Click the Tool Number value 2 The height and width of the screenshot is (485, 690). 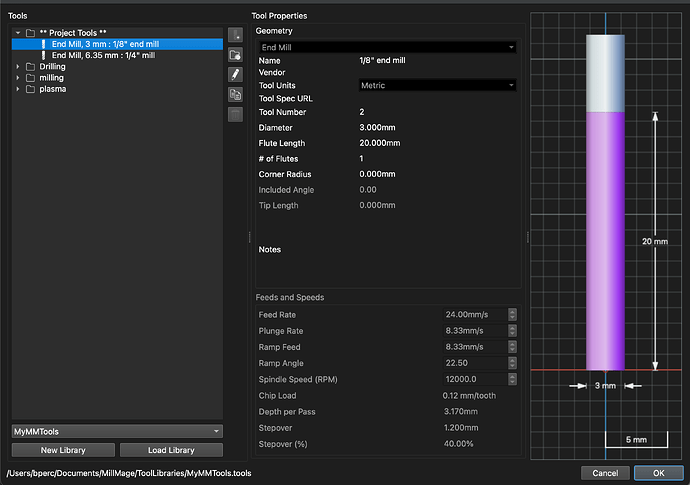pos(362,112)
